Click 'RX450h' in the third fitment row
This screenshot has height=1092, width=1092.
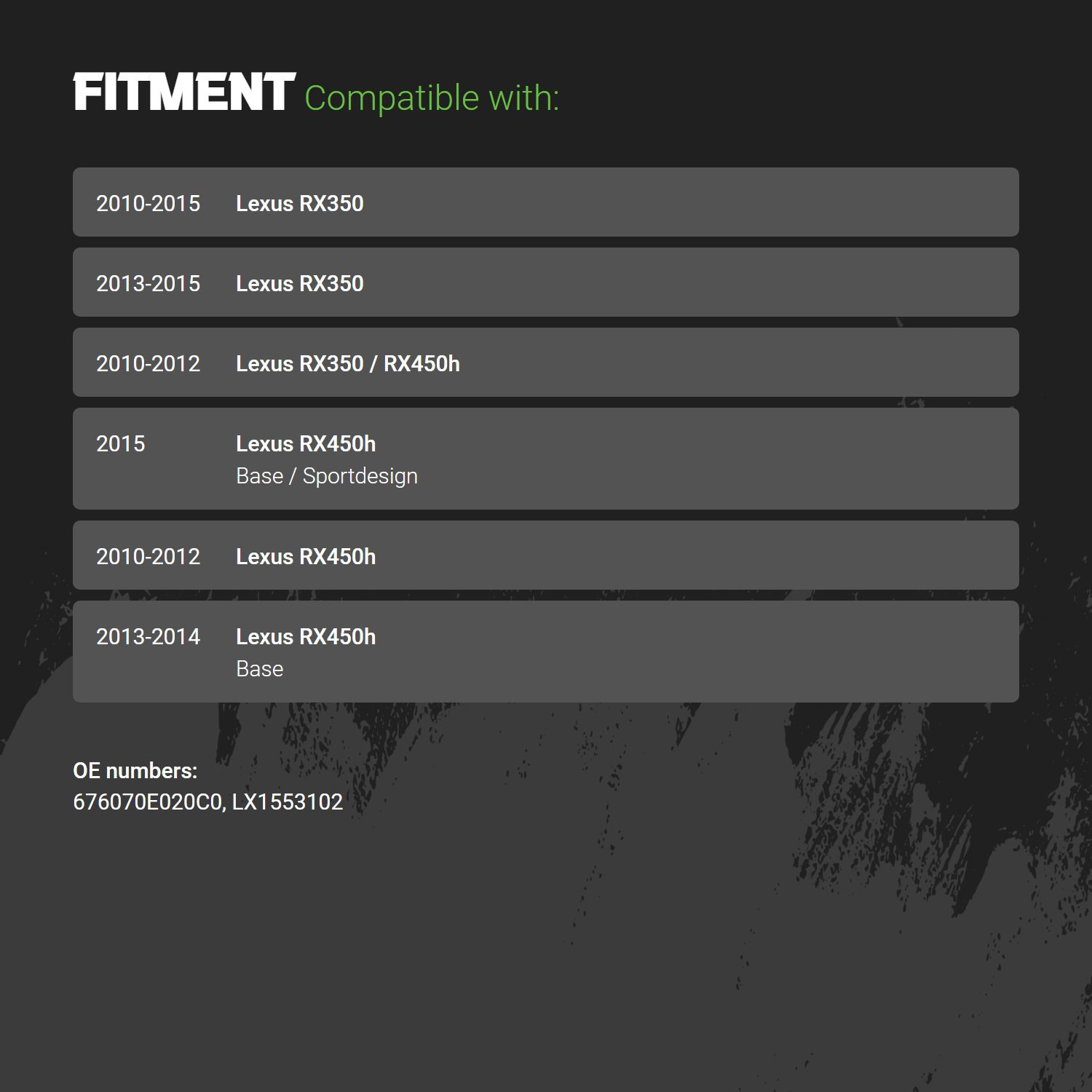tap(422, 364)
